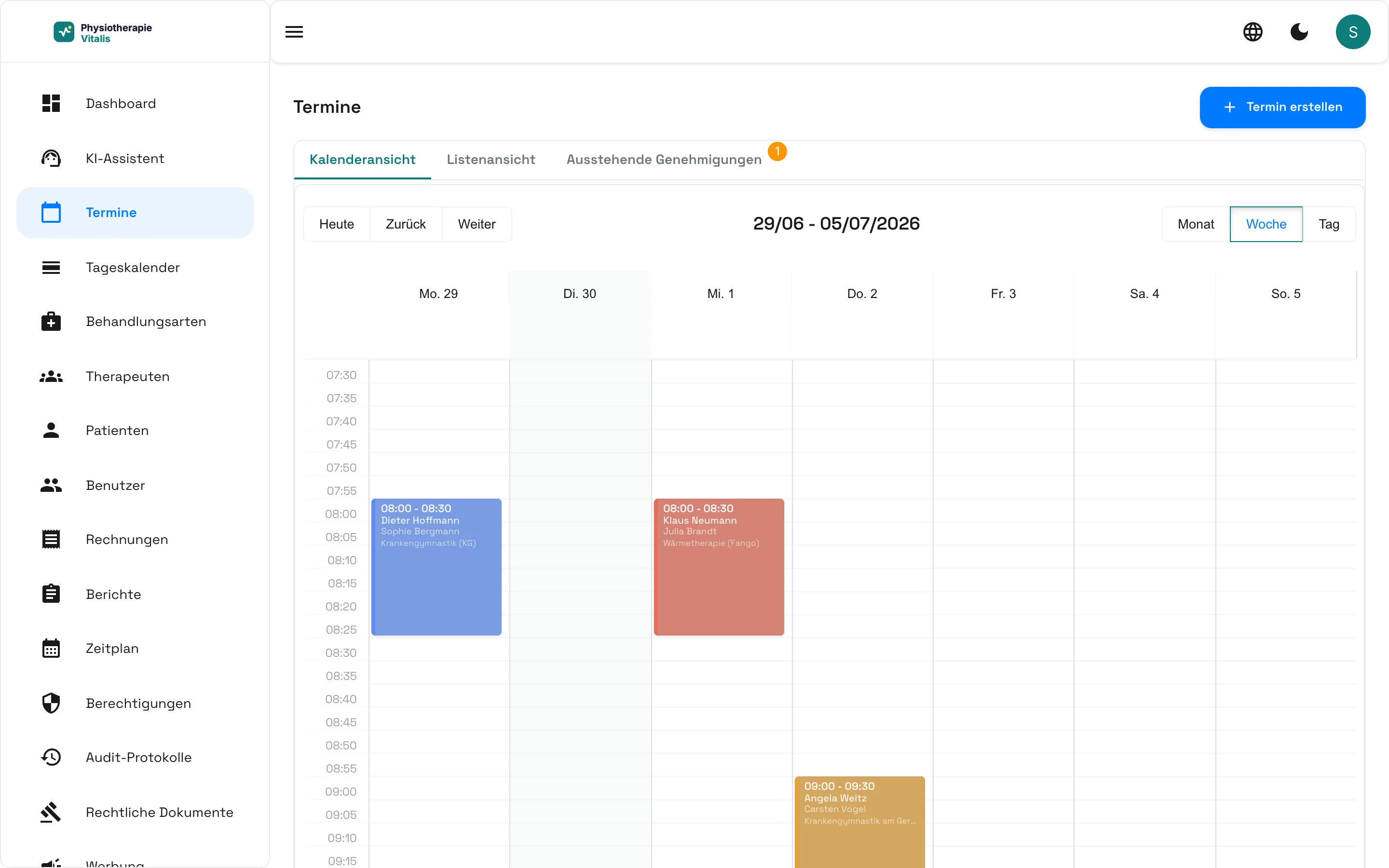Click Weiter to next week
The height and width of the screenshot is (868, 1389).
[477, 224]
